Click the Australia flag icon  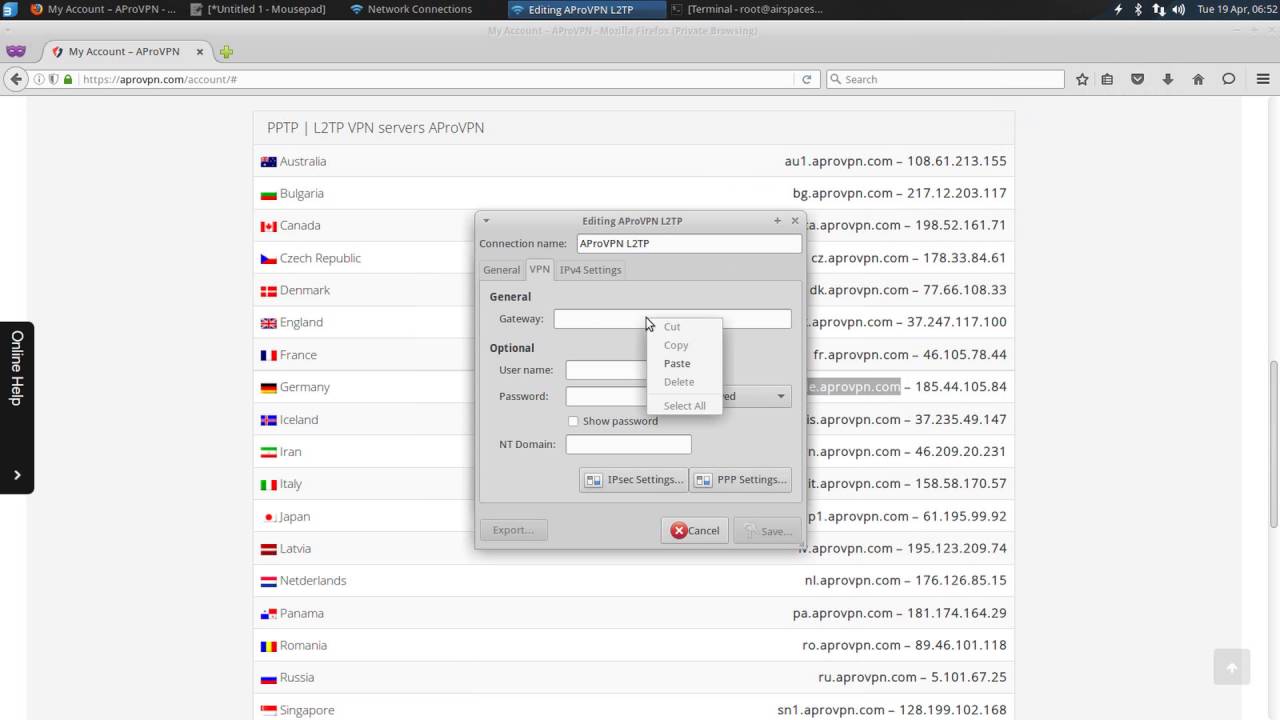[x=268, y=161]
